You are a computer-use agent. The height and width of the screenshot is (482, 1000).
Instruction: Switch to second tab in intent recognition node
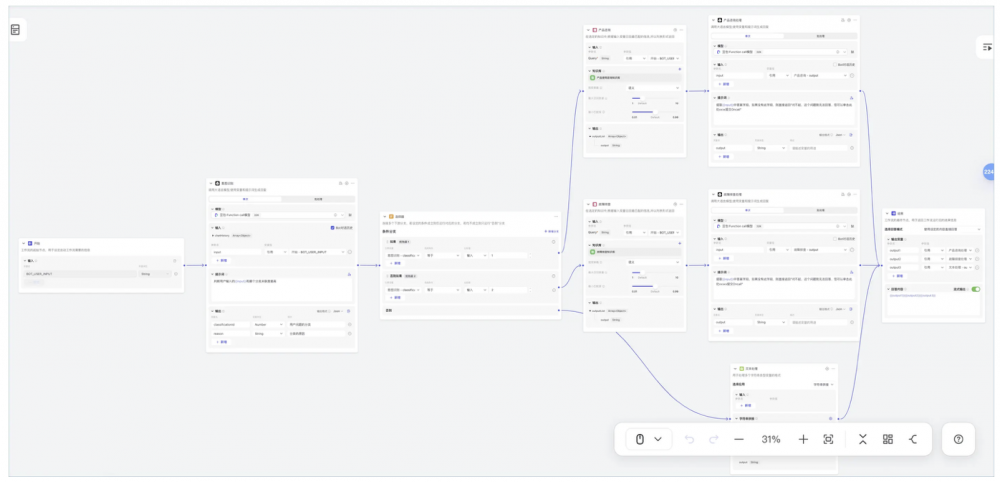tap(318, 200)
